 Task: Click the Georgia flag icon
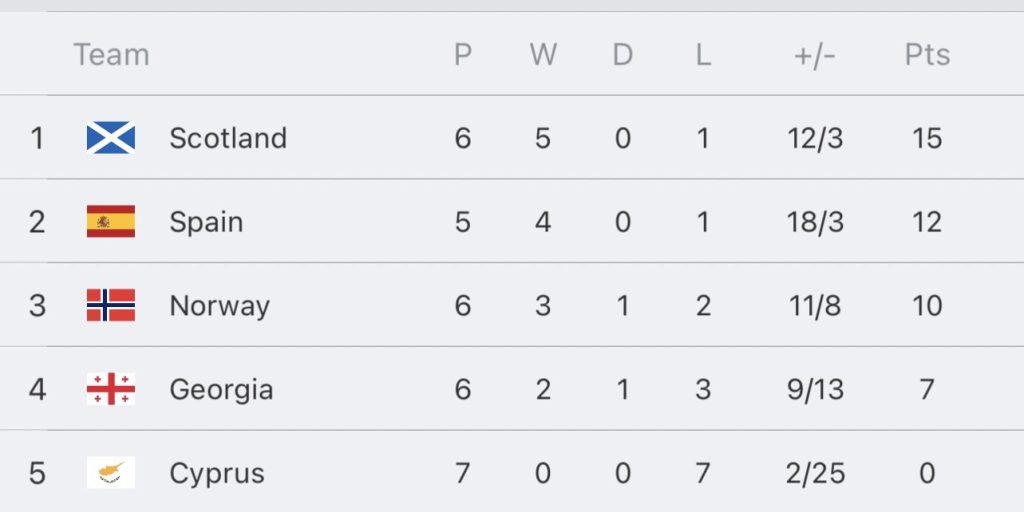pyautogui.click(x=111, y=389)
